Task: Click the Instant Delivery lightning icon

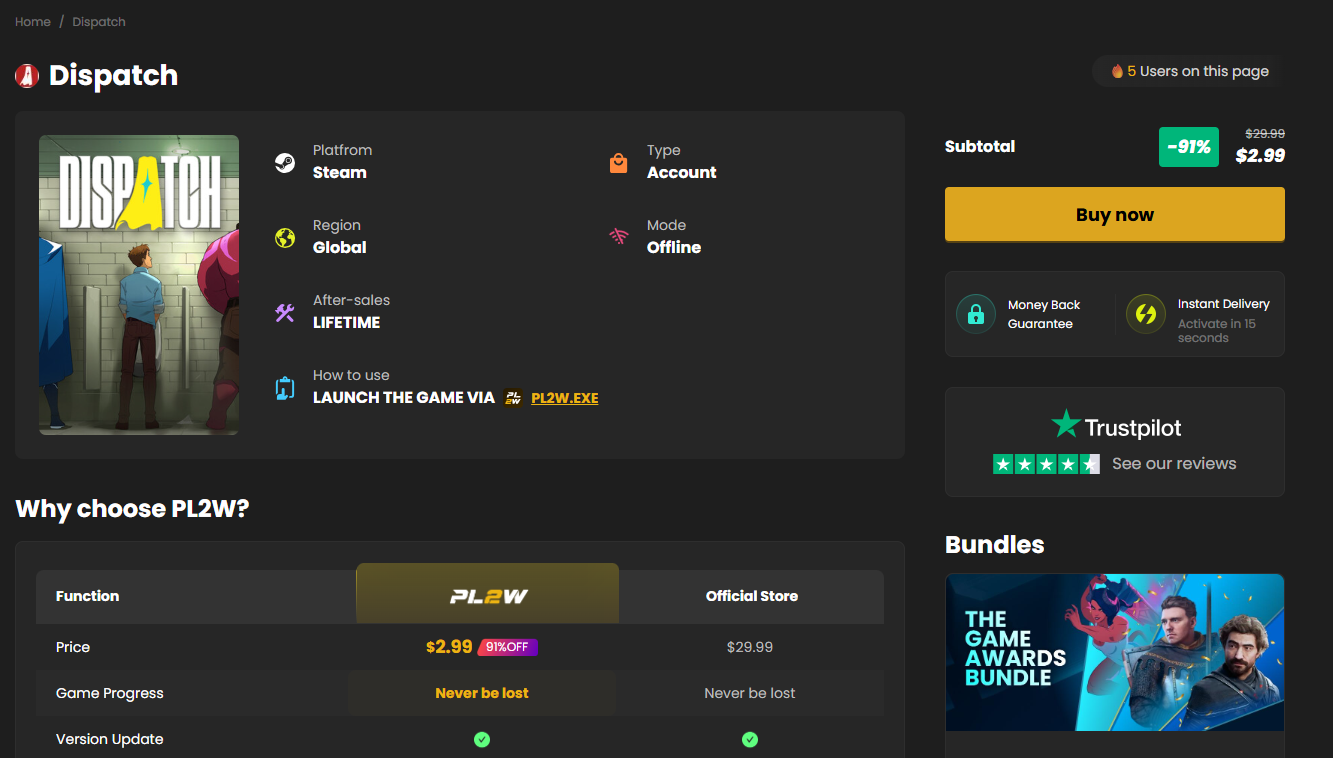Action: tap(1146, 314)
